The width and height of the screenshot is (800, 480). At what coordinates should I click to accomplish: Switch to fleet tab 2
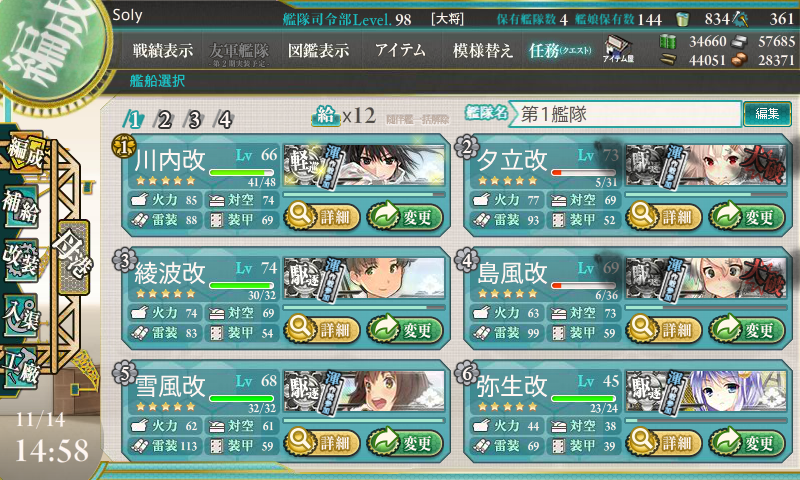click(x=164, y=120)
